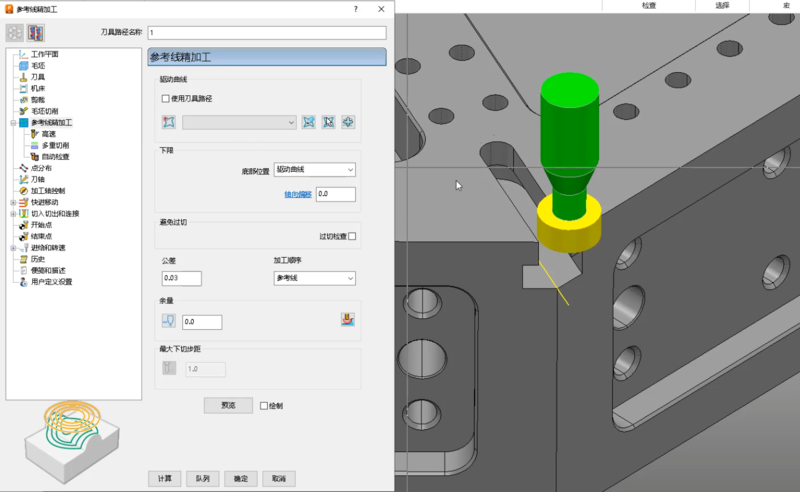
Task: Select 刀具 in the strategy tree
Action: pyautogui.click(x=37, y=77)
